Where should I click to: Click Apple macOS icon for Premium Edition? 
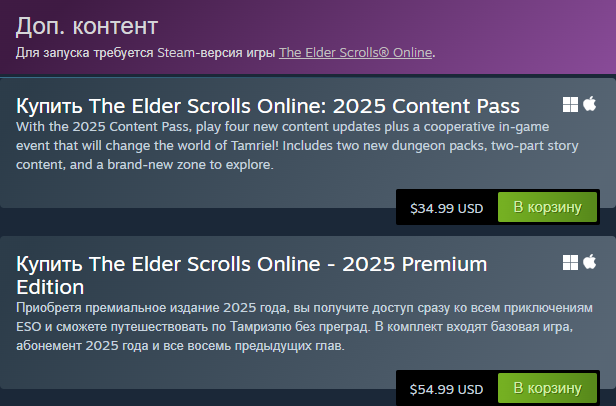tap(589, 262)
